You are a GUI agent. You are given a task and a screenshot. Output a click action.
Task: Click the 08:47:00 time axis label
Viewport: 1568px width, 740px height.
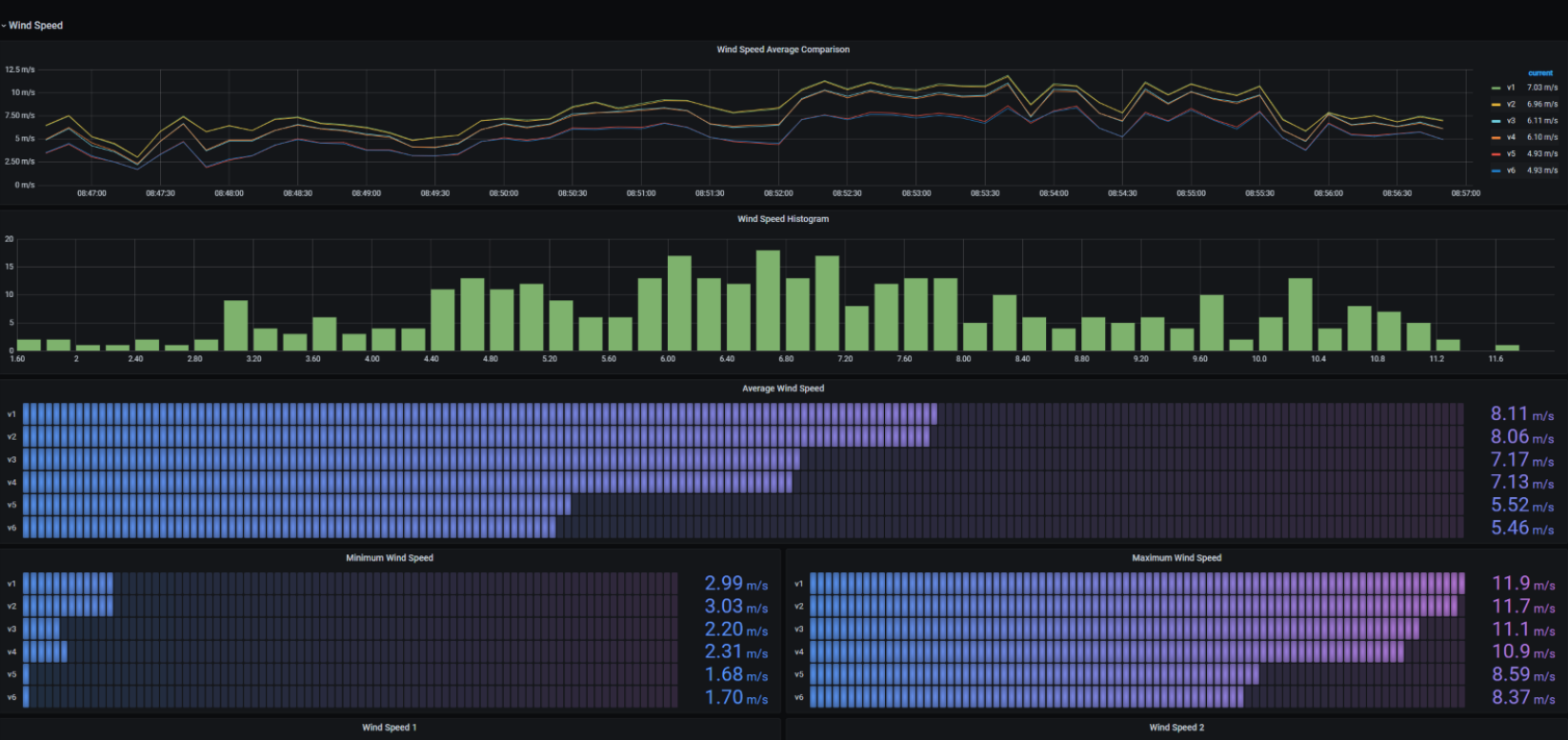click(x=91, y=193)
